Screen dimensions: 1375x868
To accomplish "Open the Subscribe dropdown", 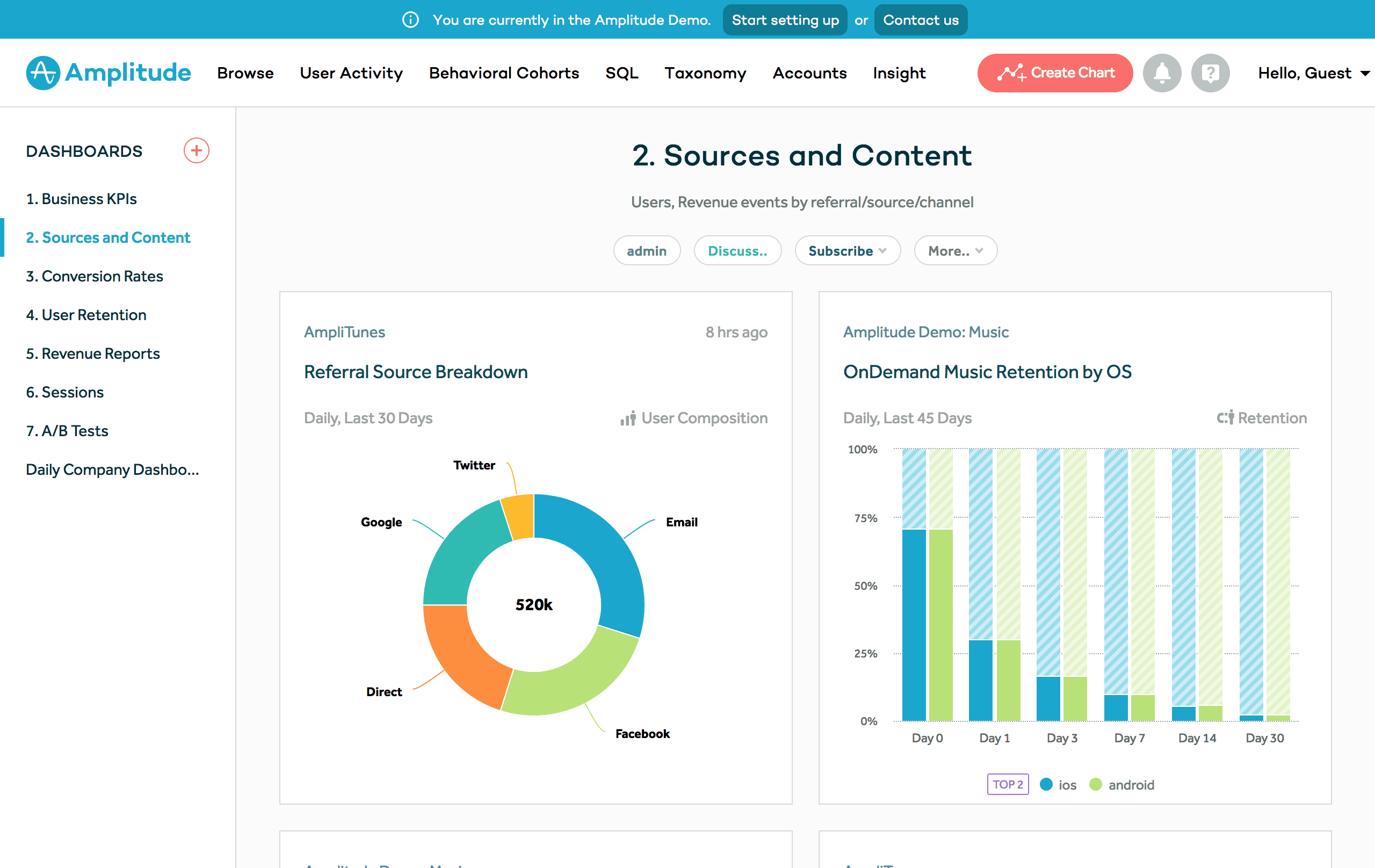I will pyautogui.click(x=847, y=250).
